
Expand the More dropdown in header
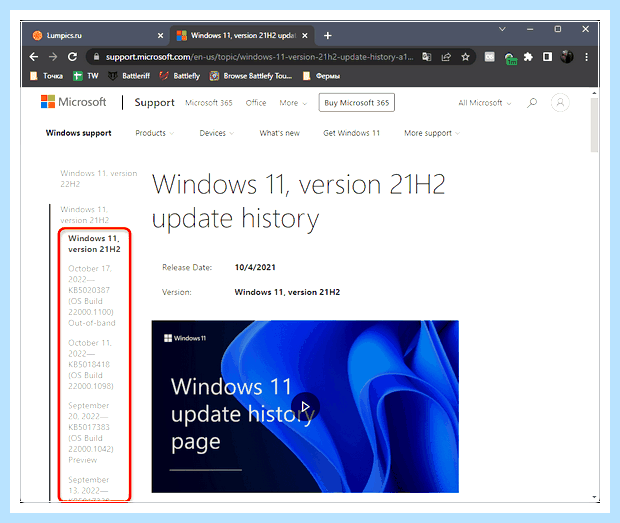tap(293, 103)
